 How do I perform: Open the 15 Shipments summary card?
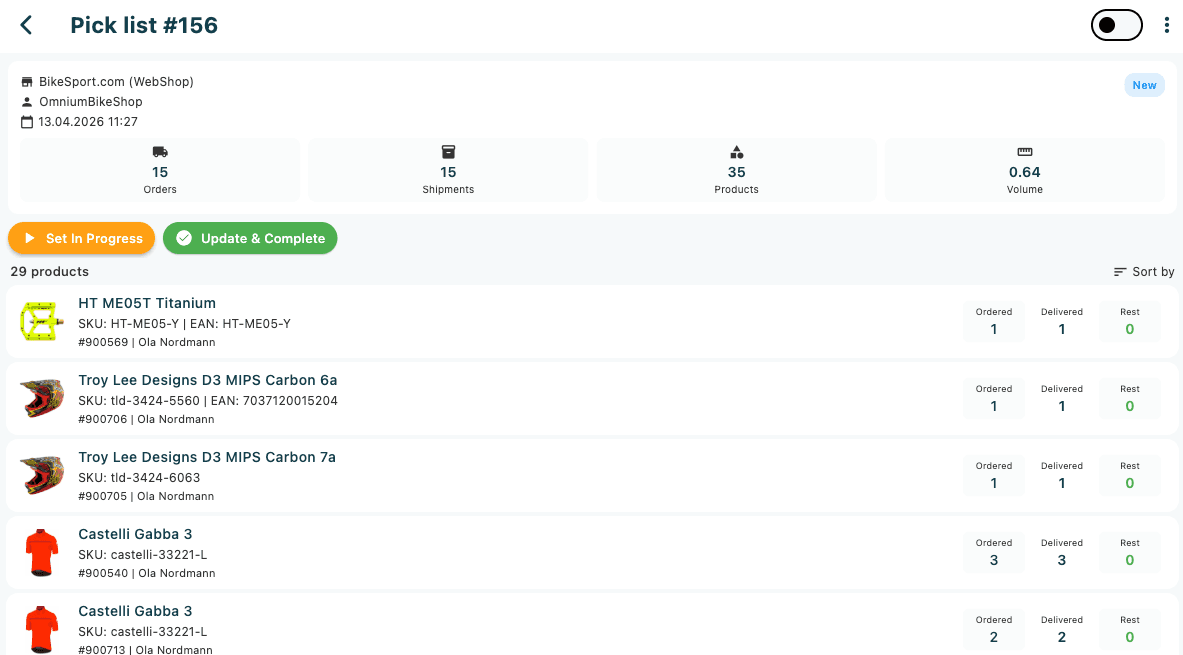[x=448, y=170]
